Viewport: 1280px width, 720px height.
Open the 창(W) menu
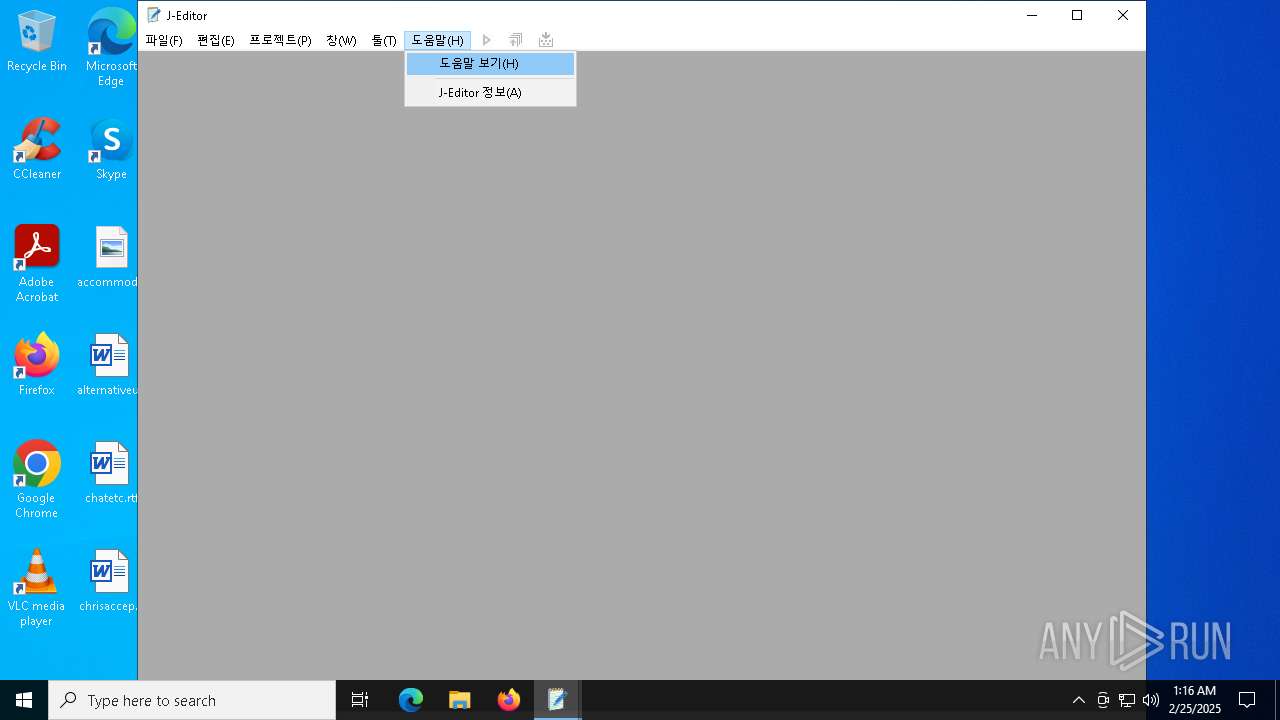coord(341,40)
